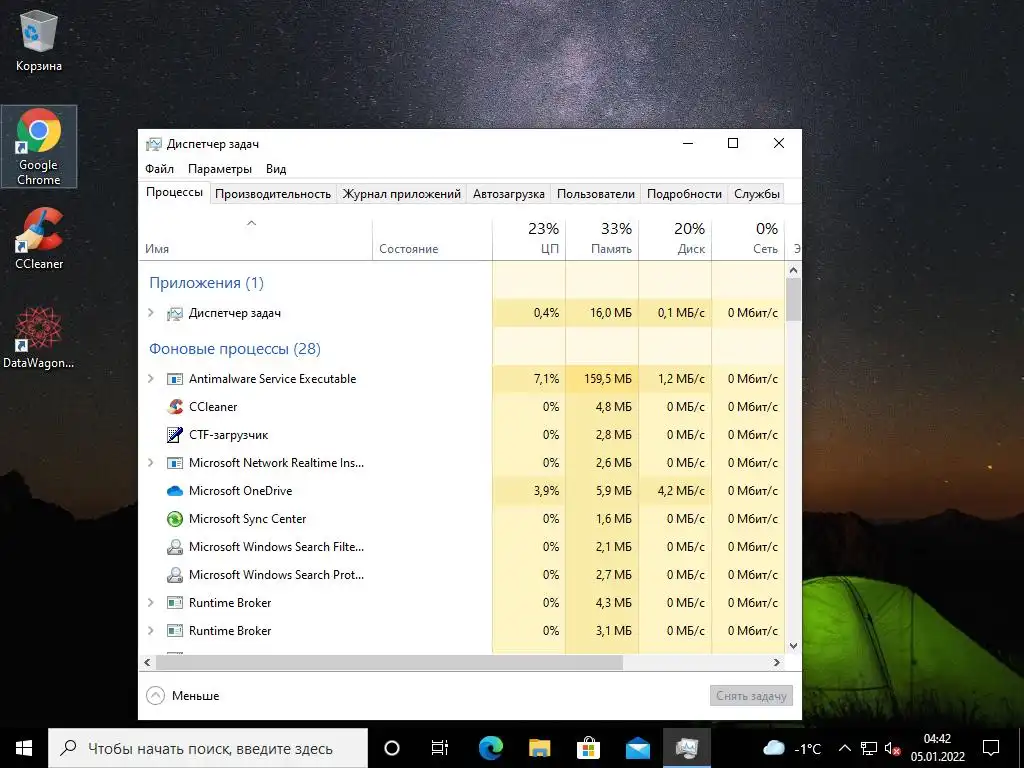
Task: Open Mail app from taskbar
Action: tap(637, 748)
